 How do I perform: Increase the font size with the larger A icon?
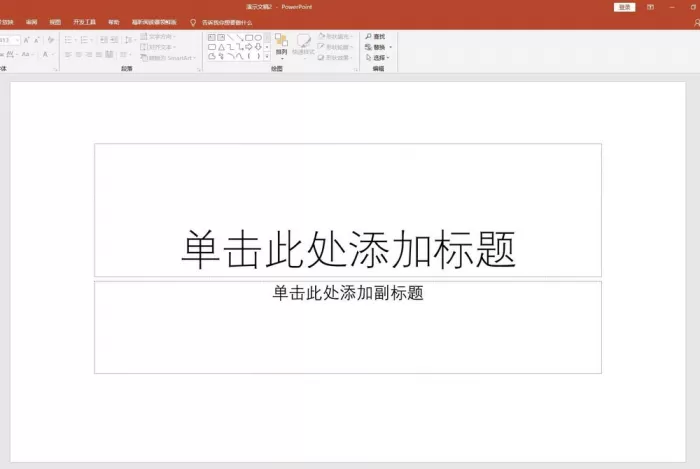[26, 40]
